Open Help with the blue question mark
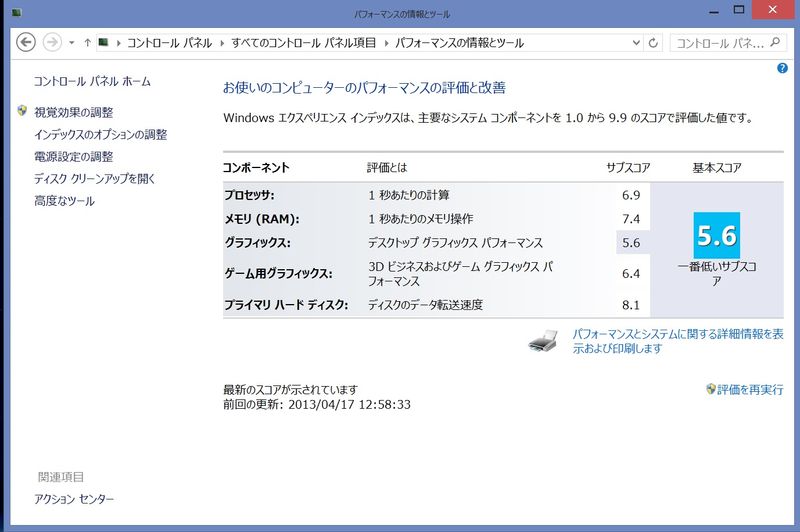Screen dimensions: 800x532 782,68
